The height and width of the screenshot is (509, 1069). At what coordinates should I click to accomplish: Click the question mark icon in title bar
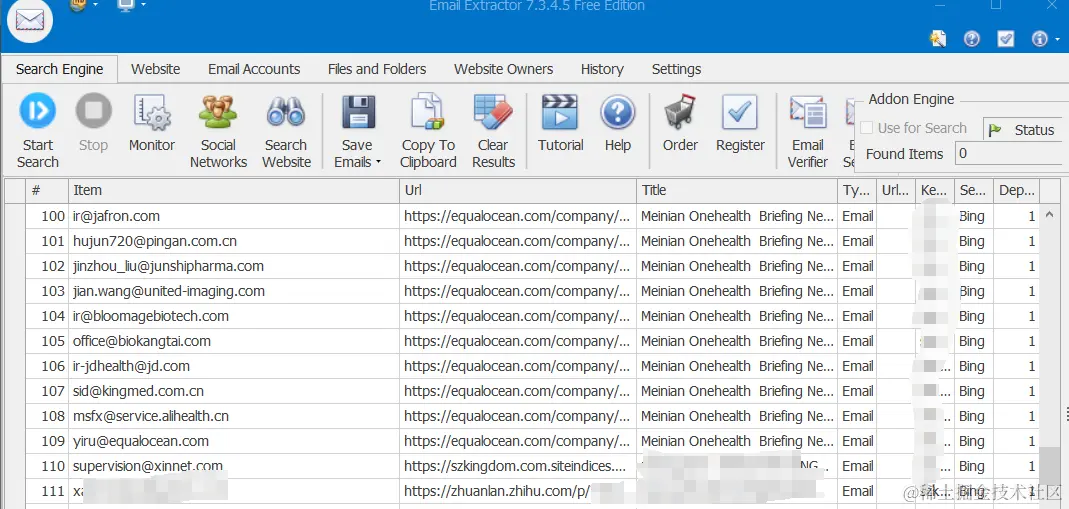click(x=972, y=39)
